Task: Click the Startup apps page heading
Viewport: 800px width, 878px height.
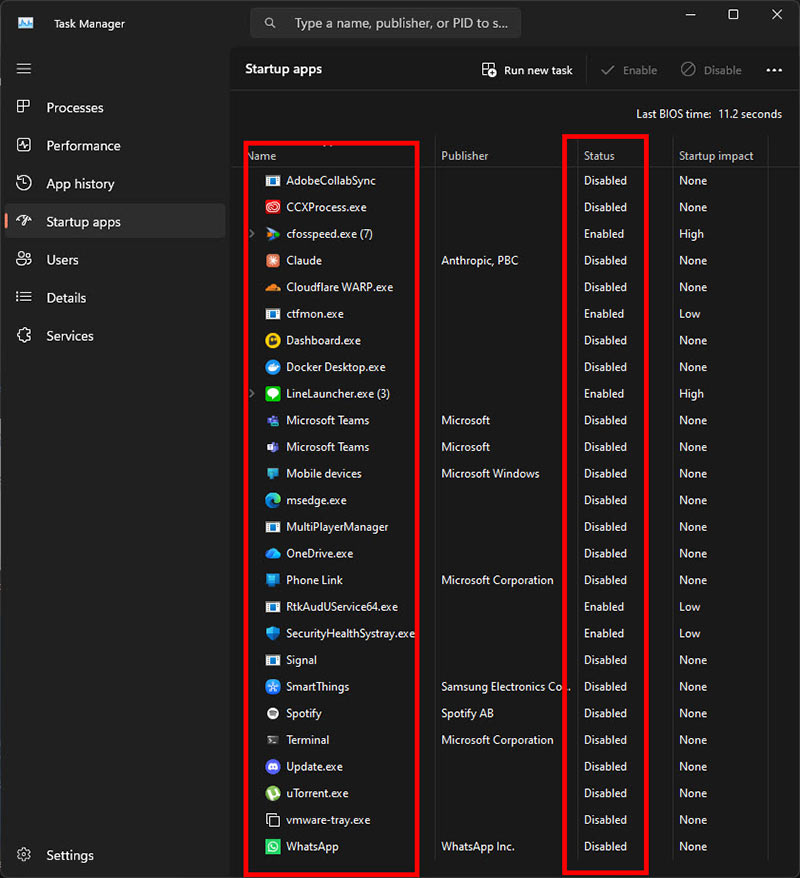Action: point(283,69)
